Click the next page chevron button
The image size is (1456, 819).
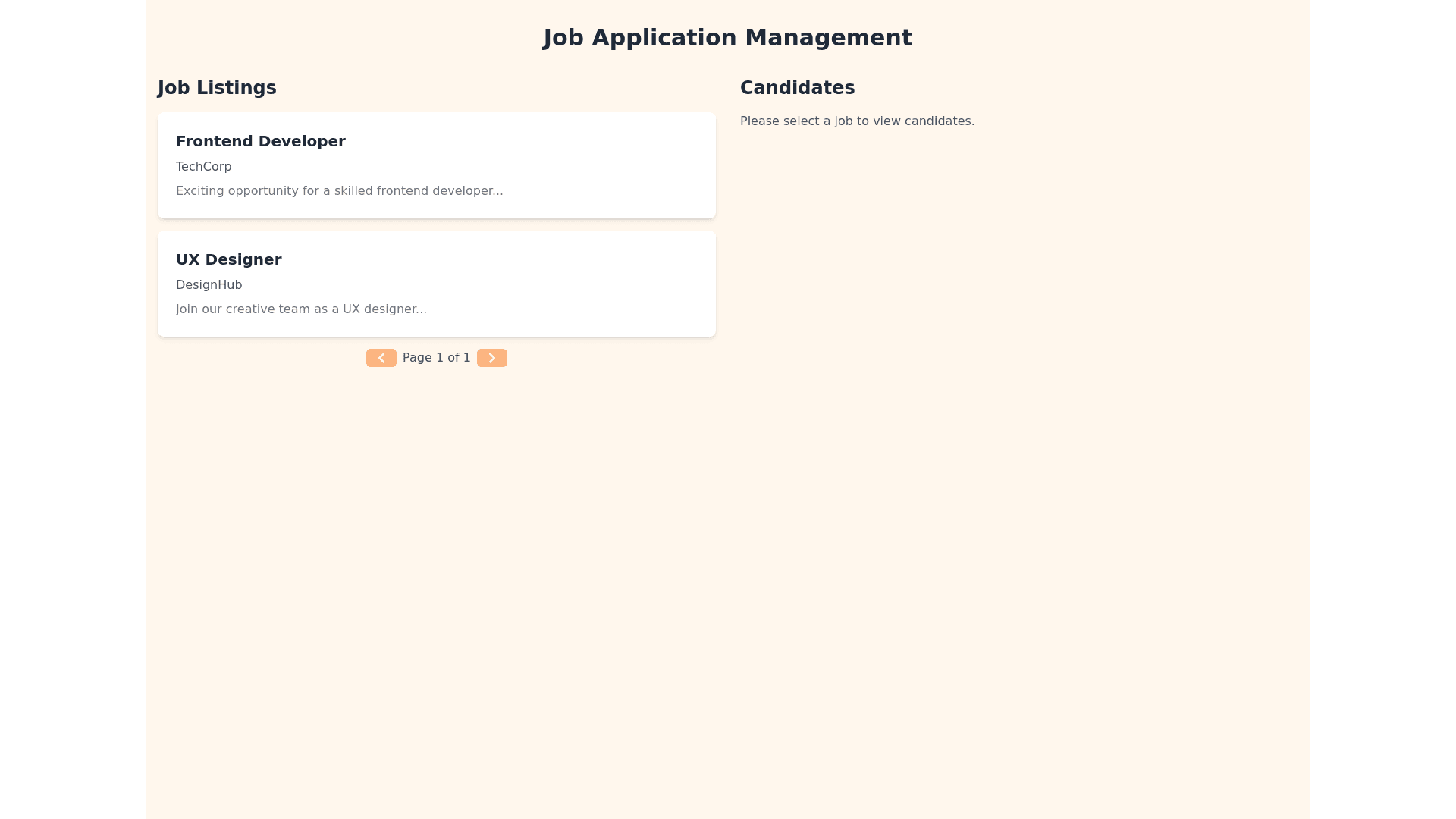(491, 358)
